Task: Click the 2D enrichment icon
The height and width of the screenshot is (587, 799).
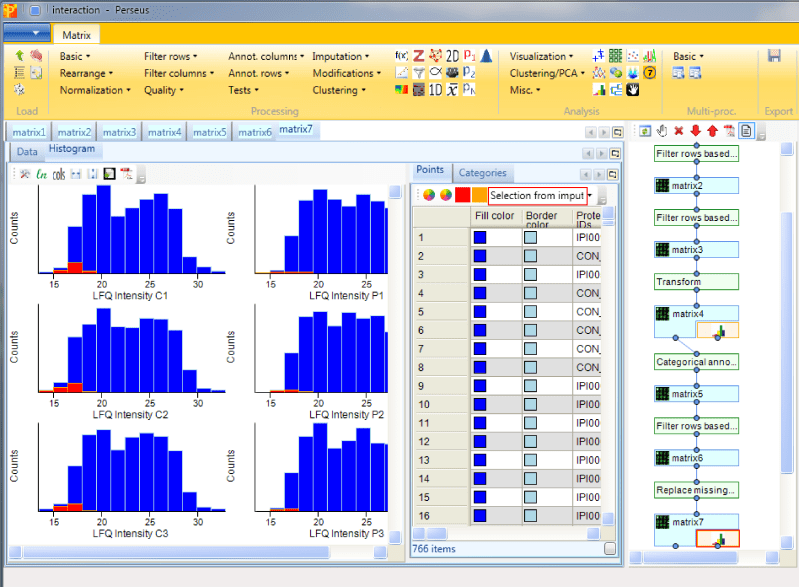Action: 452,56
